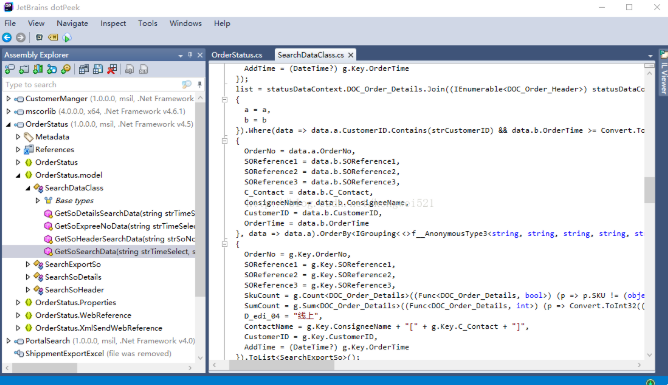Click the Open from NuGet packages icon
The height and width of the screenshot is (385, 668).
click(x=38, y=69)
